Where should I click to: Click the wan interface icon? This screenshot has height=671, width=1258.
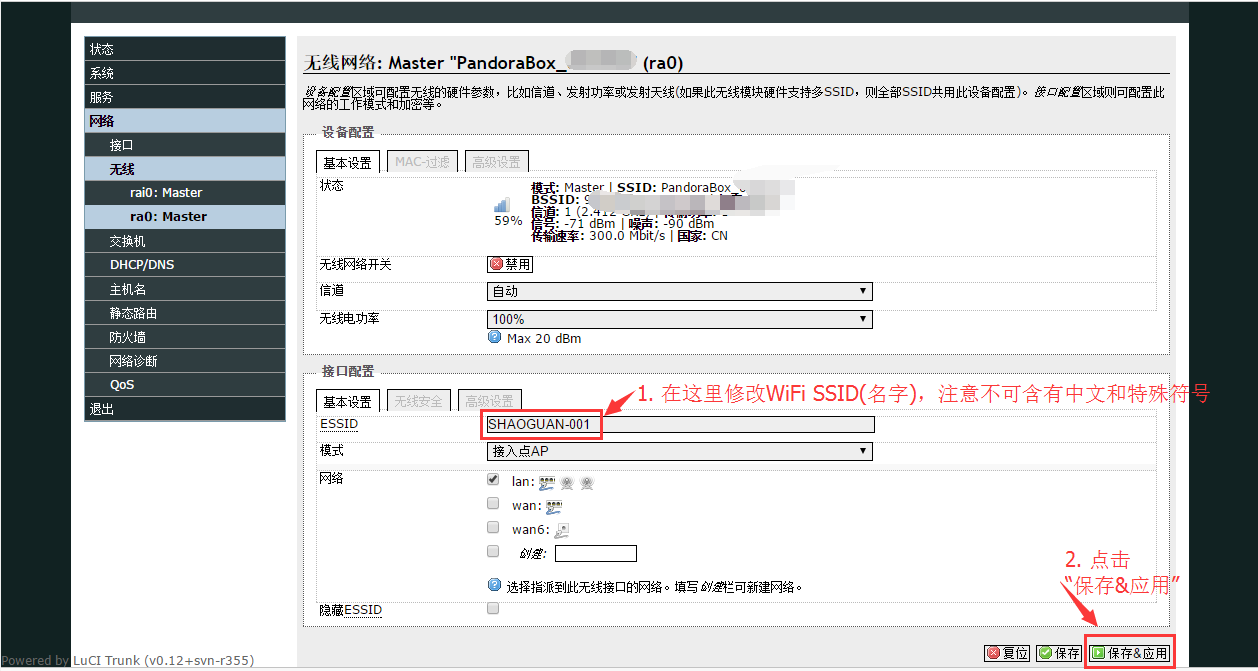(x=554, y=507)
